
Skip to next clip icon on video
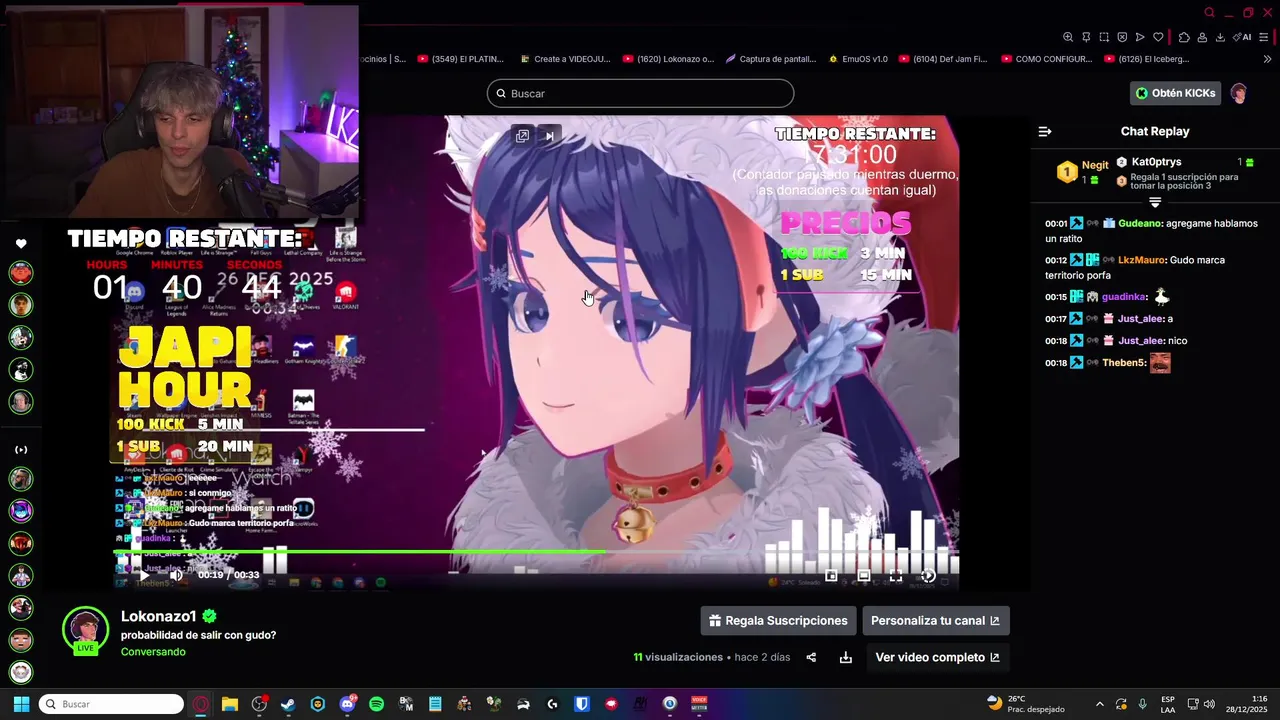[x=549, y=136]
